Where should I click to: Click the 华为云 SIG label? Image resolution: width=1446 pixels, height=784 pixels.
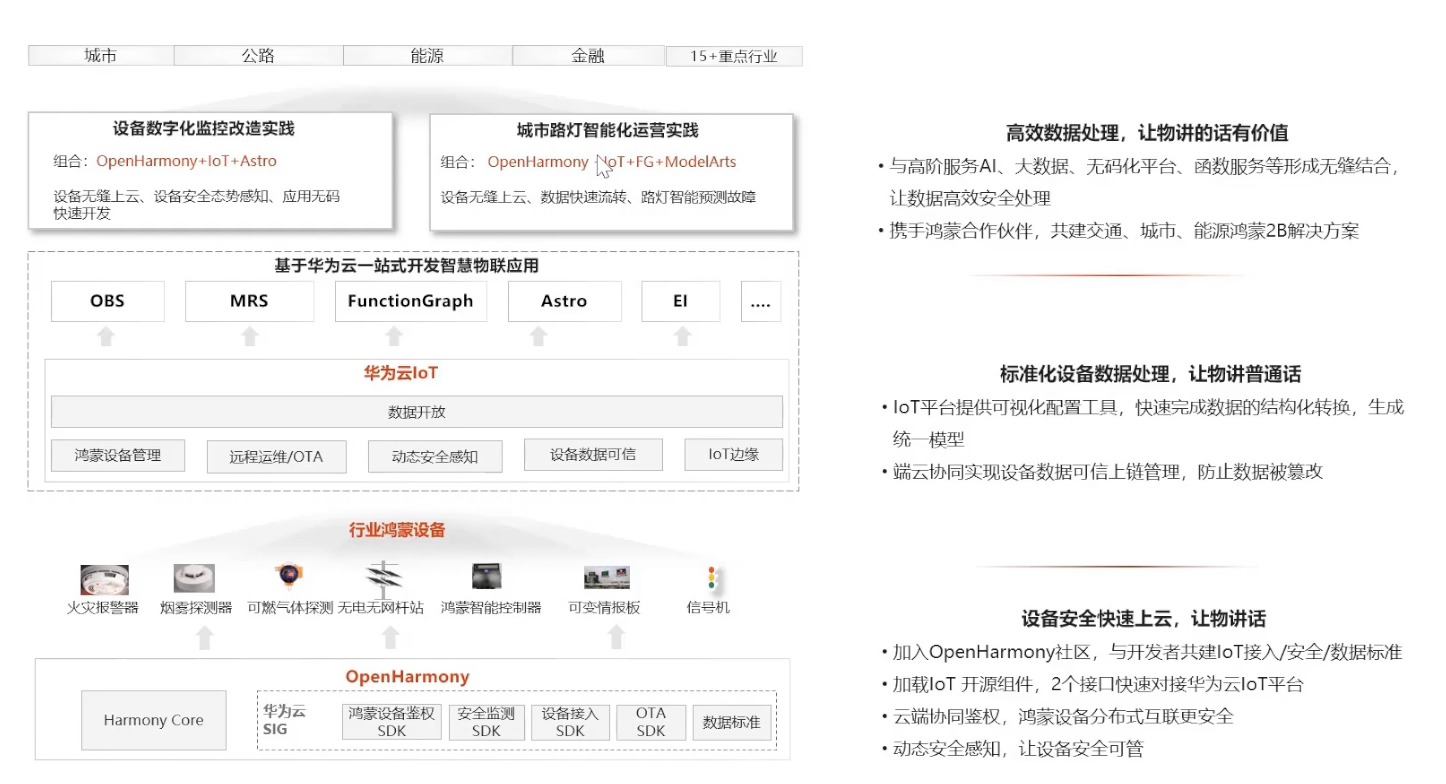[285, 720]
